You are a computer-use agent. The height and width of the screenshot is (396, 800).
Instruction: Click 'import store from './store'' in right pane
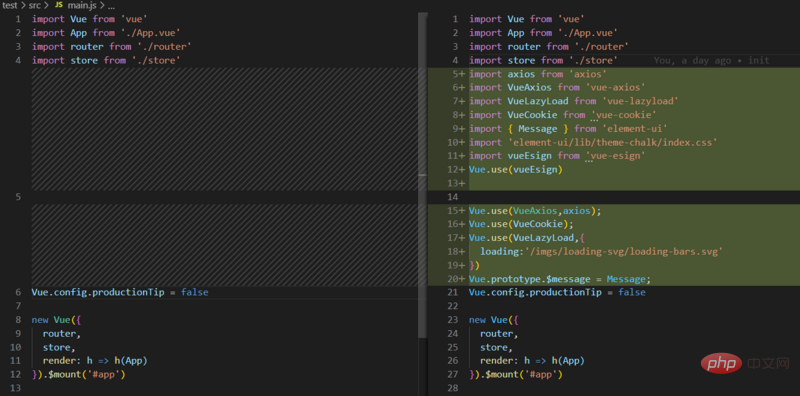point(543,60)
